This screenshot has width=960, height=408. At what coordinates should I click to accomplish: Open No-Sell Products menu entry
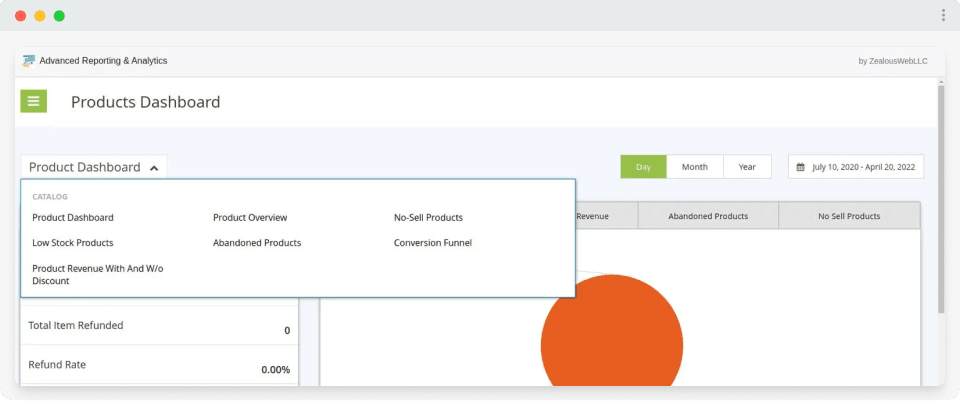[x=428, y=217]
